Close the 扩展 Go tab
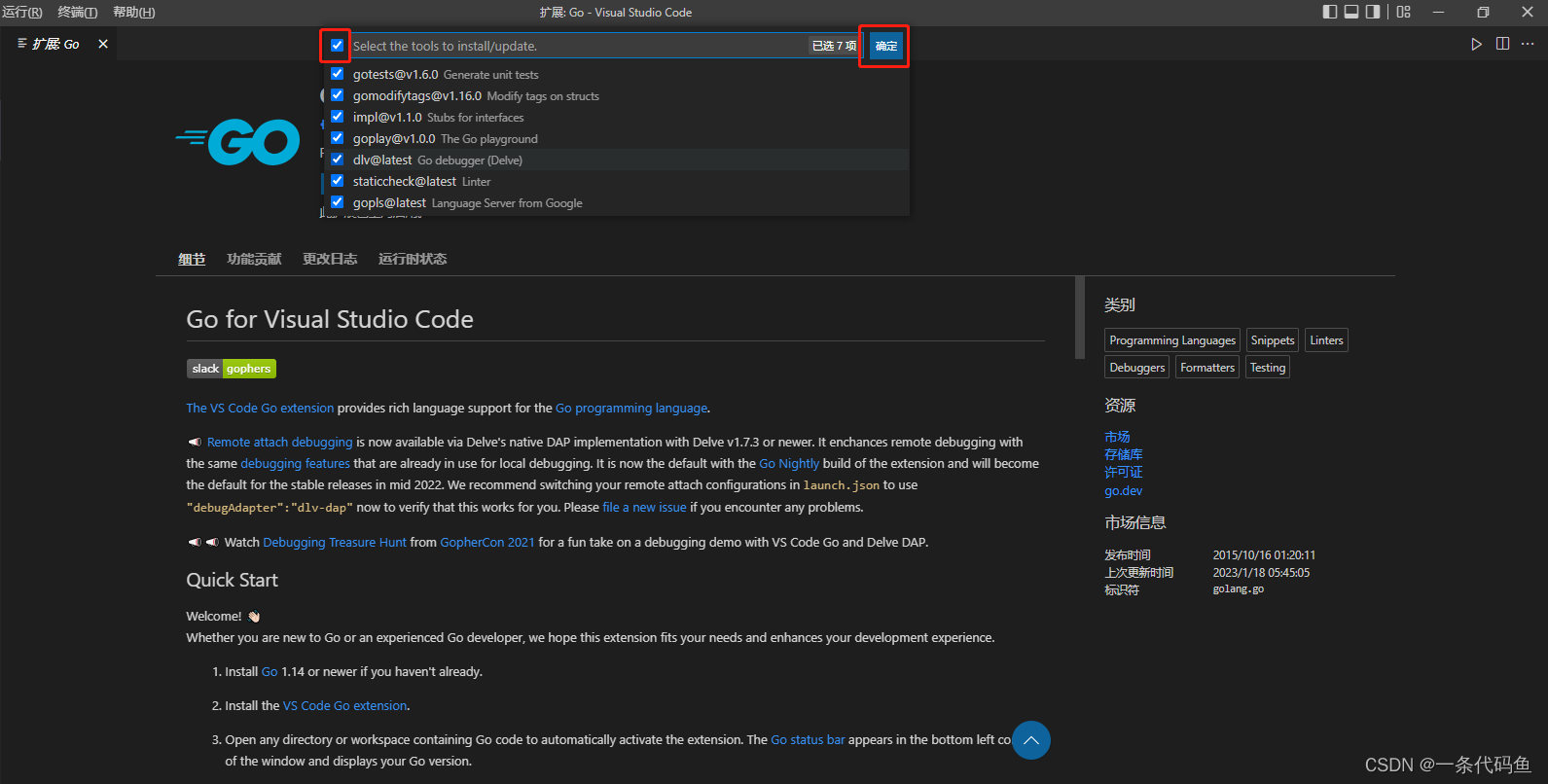The image size is (1548, 784). [x=103, y=44]
